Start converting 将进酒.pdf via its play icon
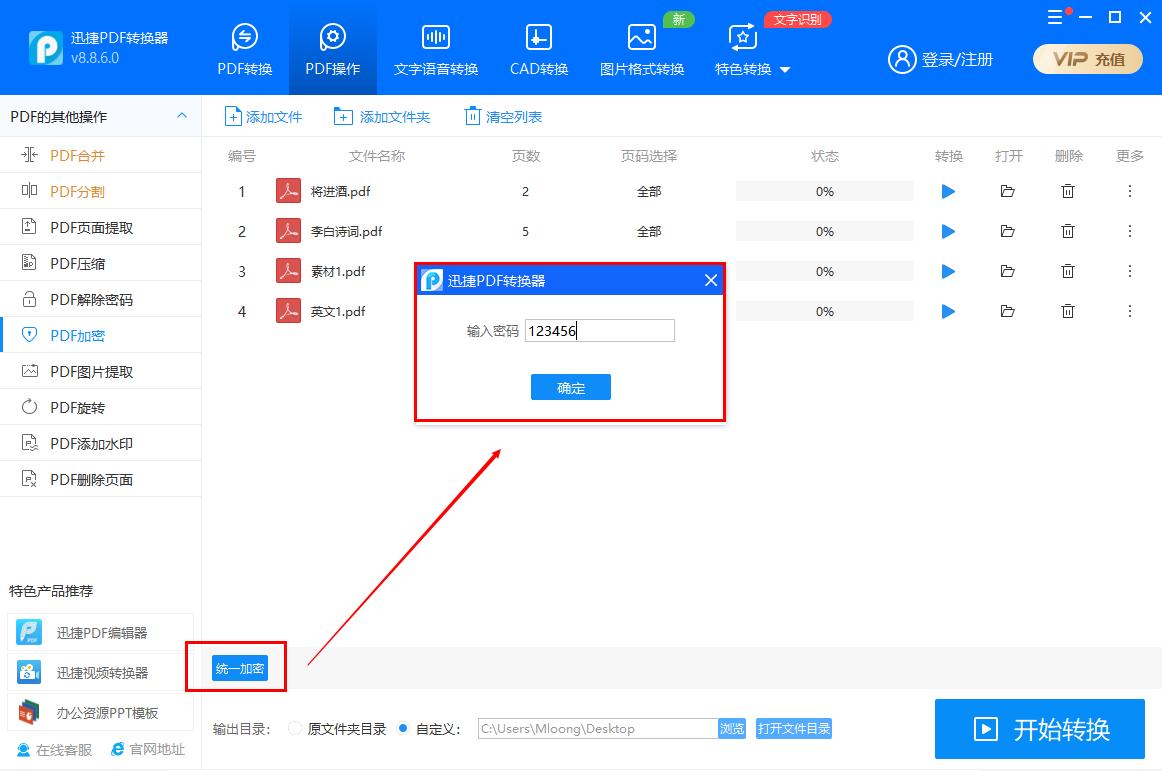Viewport: 1162px width, 771px height. 947,191
